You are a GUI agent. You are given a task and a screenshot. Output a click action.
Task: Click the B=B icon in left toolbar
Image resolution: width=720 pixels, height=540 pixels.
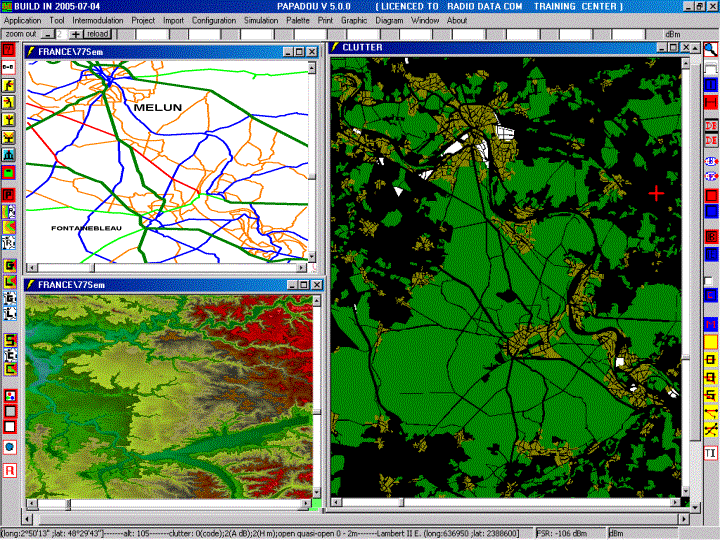coord(9,66)
